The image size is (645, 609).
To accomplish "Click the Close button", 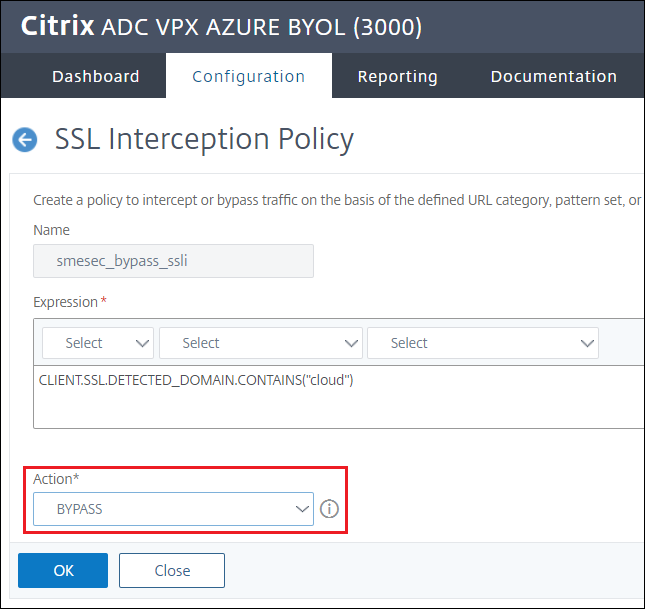I will click(x=172, y=570).
